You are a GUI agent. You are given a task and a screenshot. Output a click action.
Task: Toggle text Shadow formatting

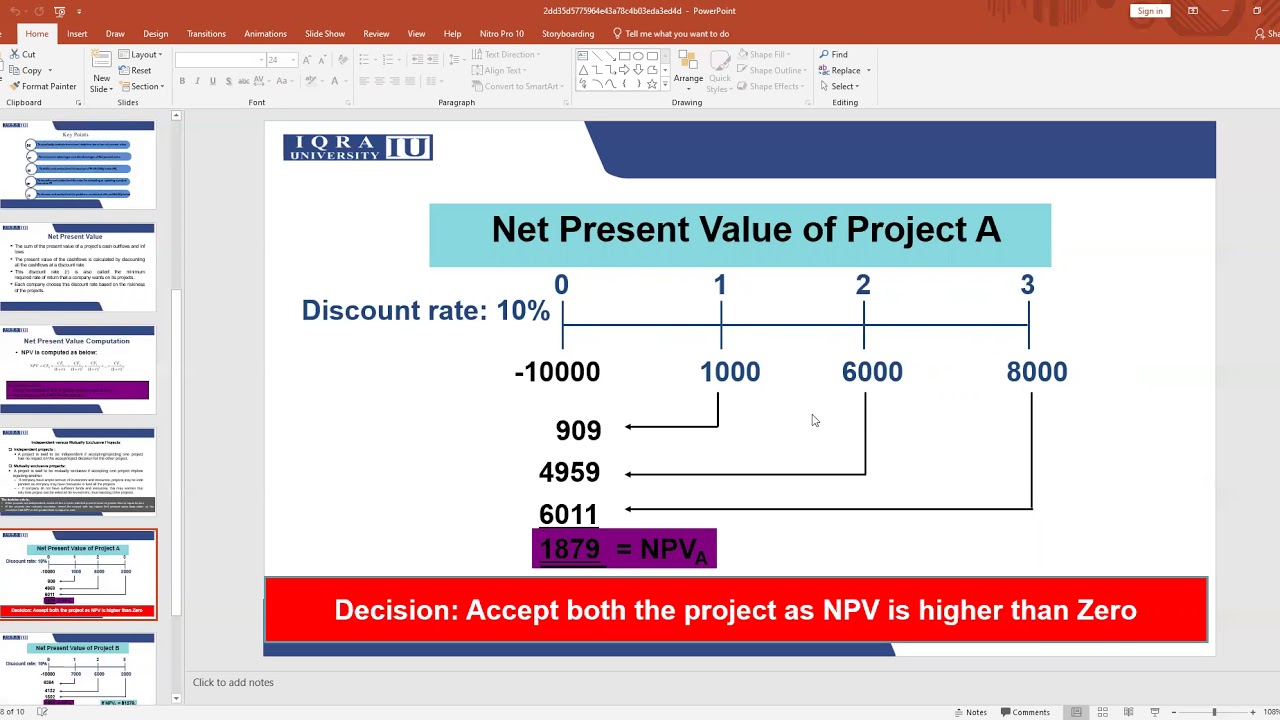pyautogui.click(x=228, y=81)
